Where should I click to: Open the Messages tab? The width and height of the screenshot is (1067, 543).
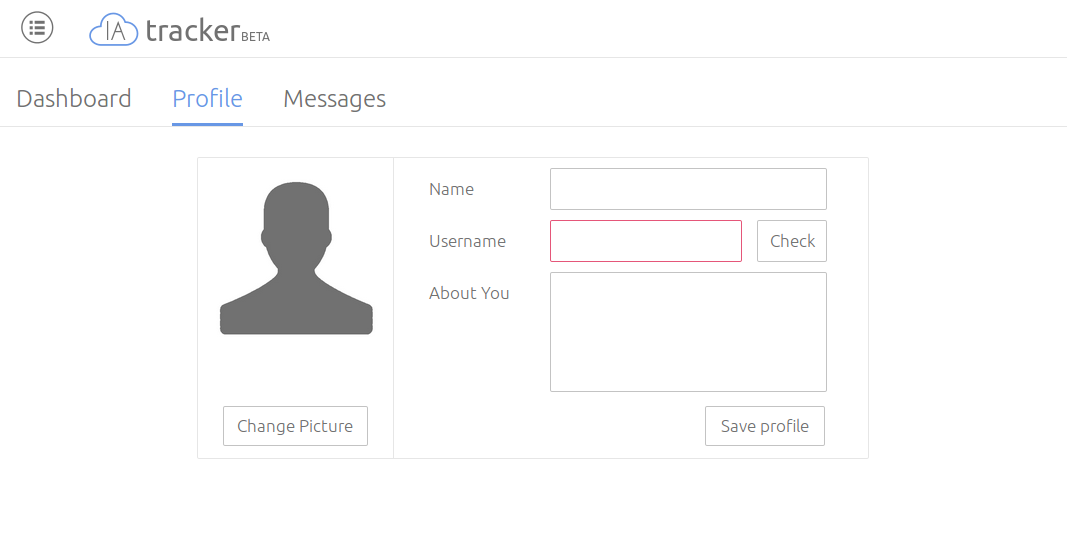[x=335, y=99]
